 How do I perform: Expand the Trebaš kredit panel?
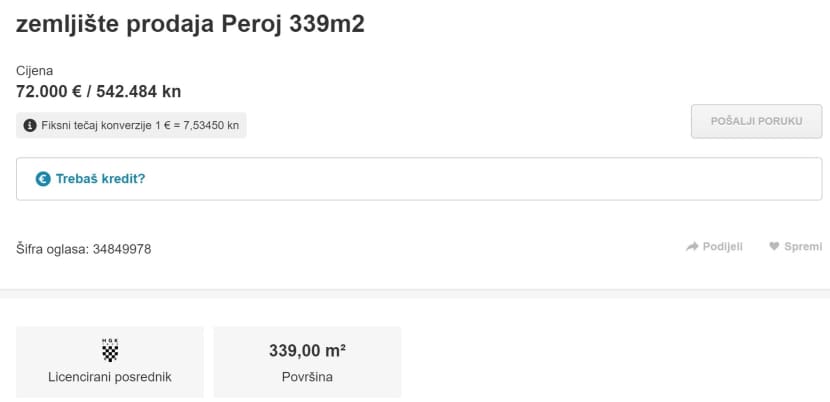point(419,179)
